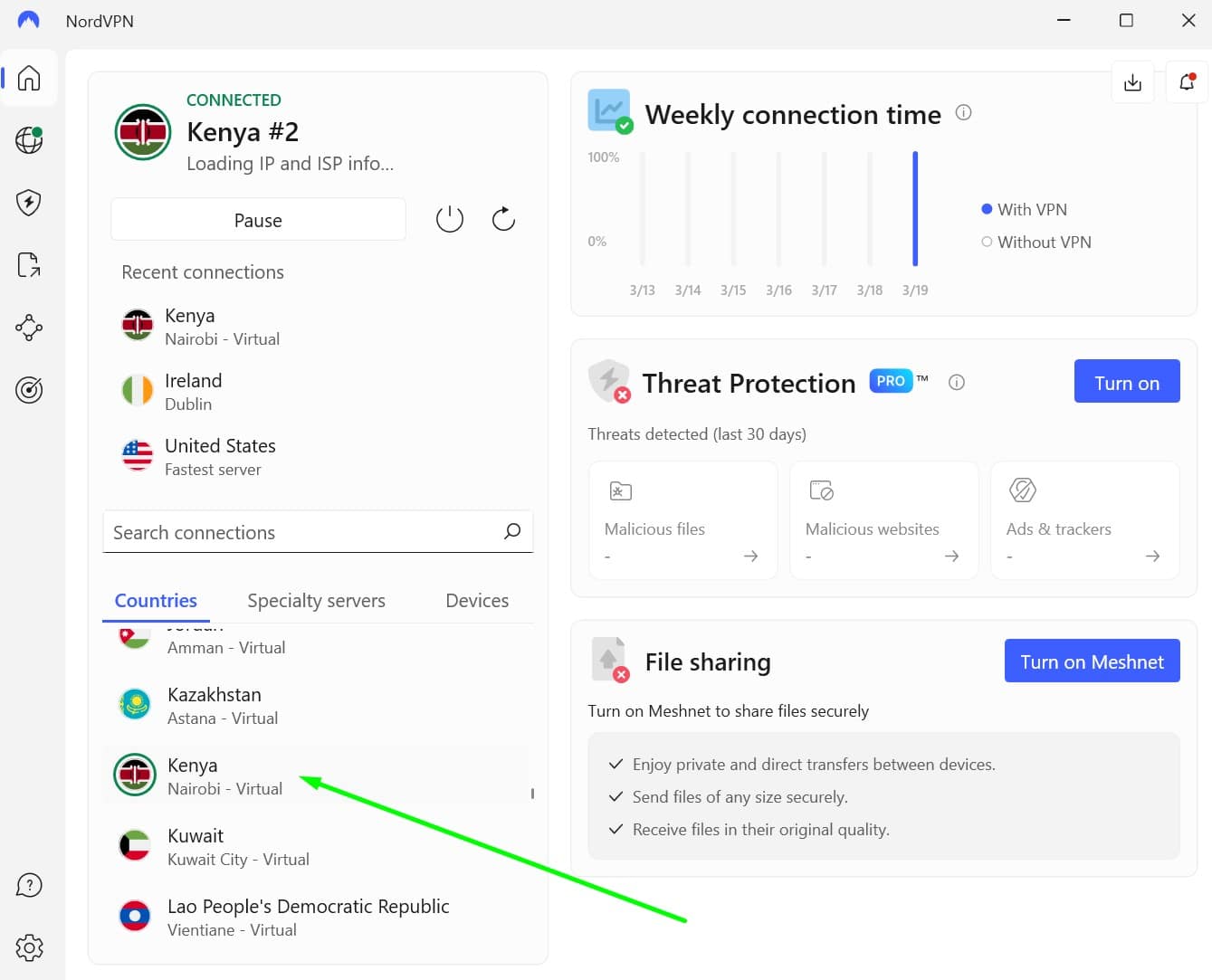The image size is (1212, 980).
Task: Click the Threat Protection shield card icon
Action: point(610,381)
